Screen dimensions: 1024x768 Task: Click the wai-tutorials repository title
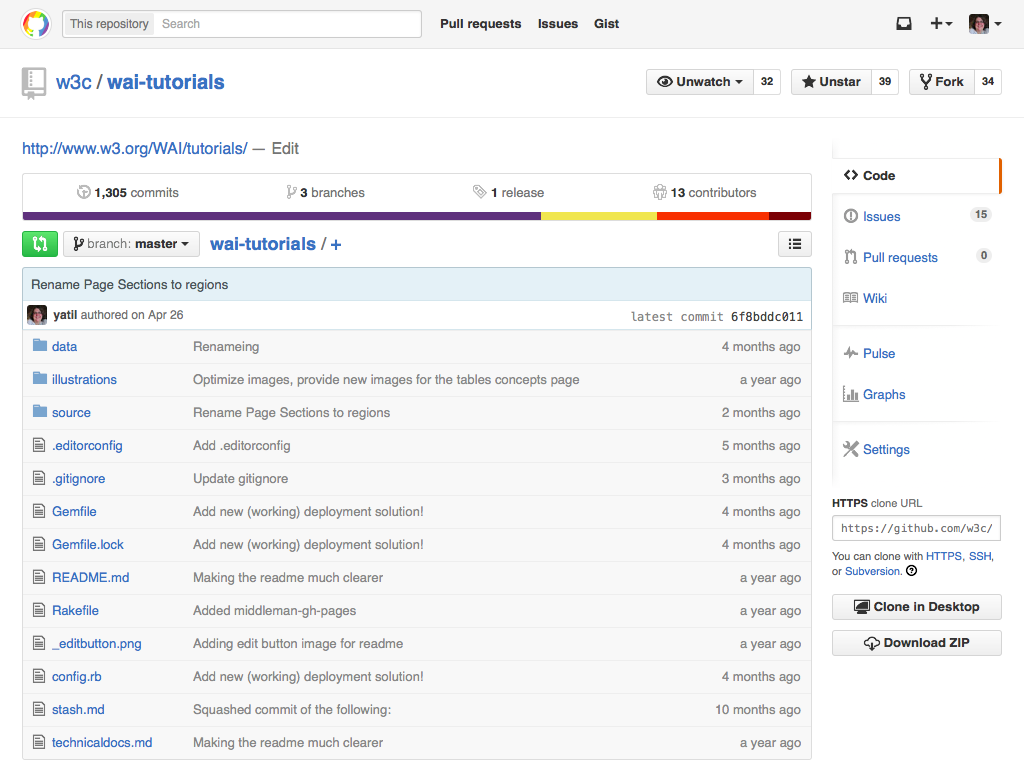(x=165, y=82)
